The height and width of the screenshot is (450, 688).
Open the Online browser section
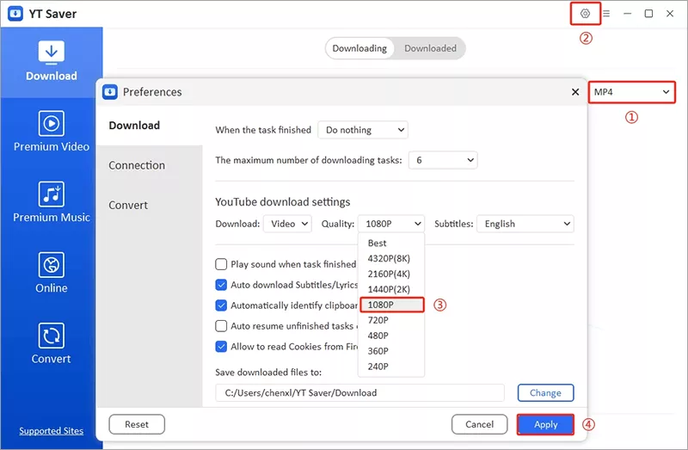(51, 272)
